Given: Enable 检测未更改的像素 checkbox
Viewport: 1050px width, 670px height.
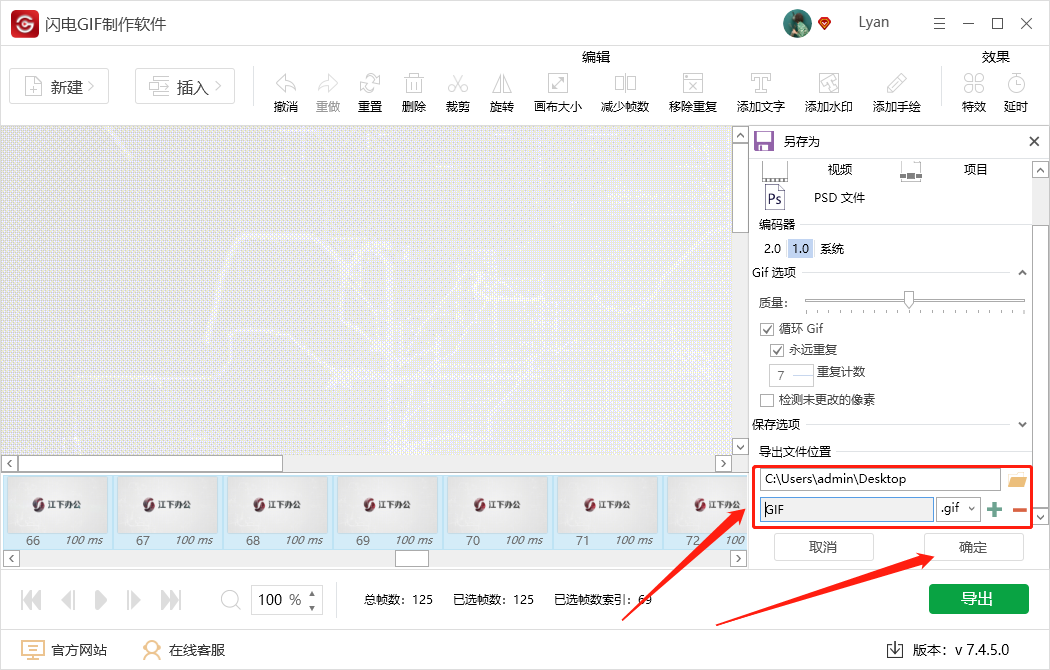Looking at the screenshot, I should 767,400.
